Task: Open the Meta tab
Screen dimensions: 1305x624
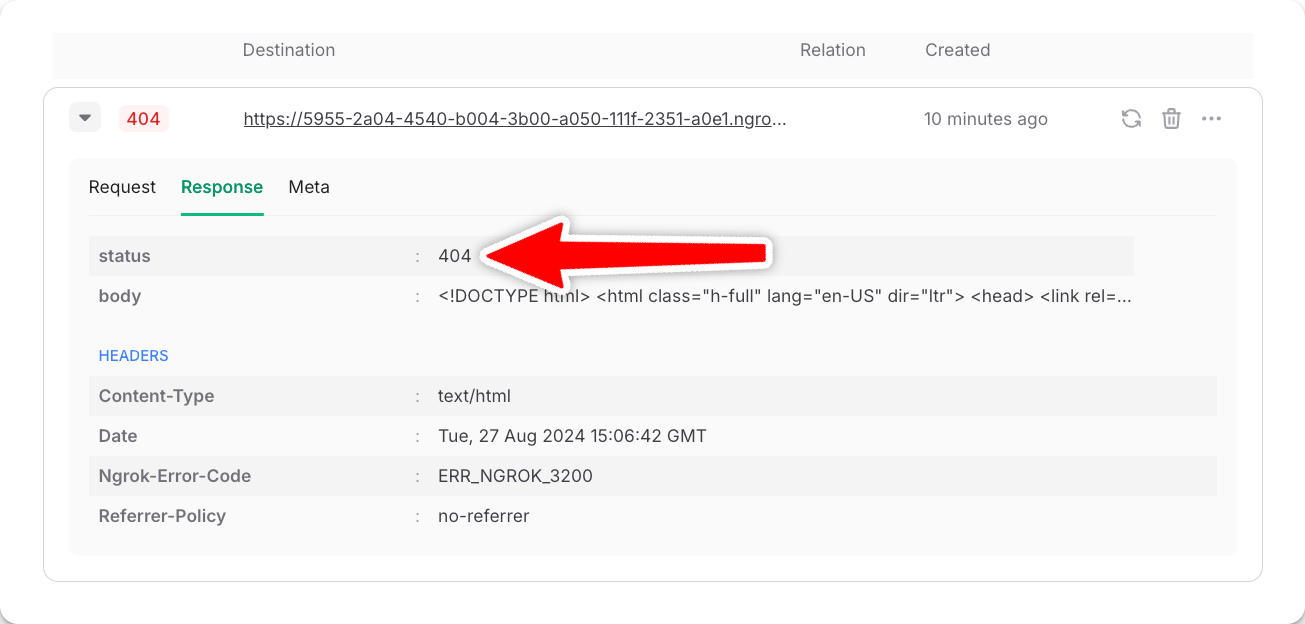Action: coord(309,187)
